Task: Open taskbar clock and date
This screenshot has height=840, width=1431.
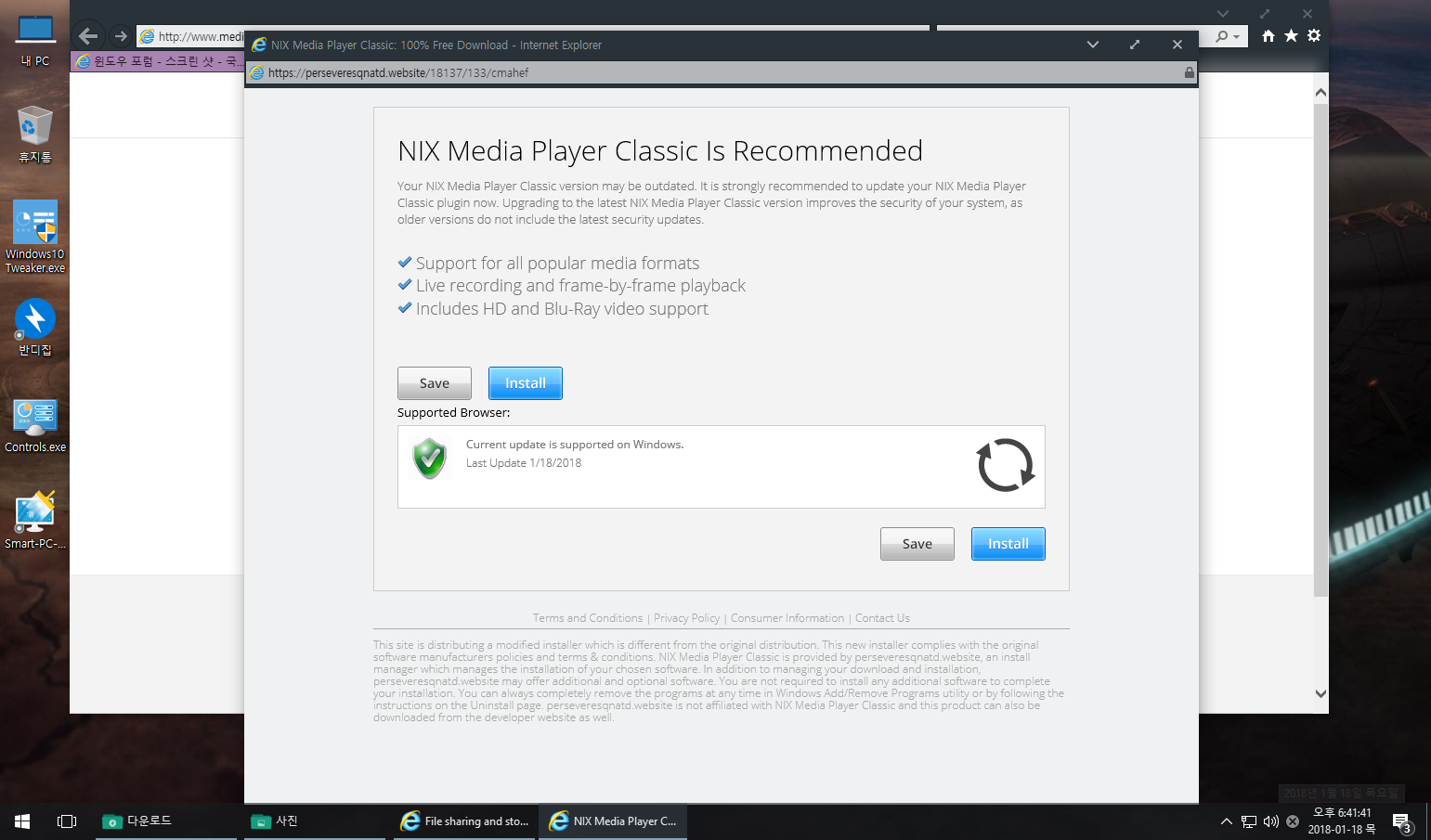Action: (1342, 821)
